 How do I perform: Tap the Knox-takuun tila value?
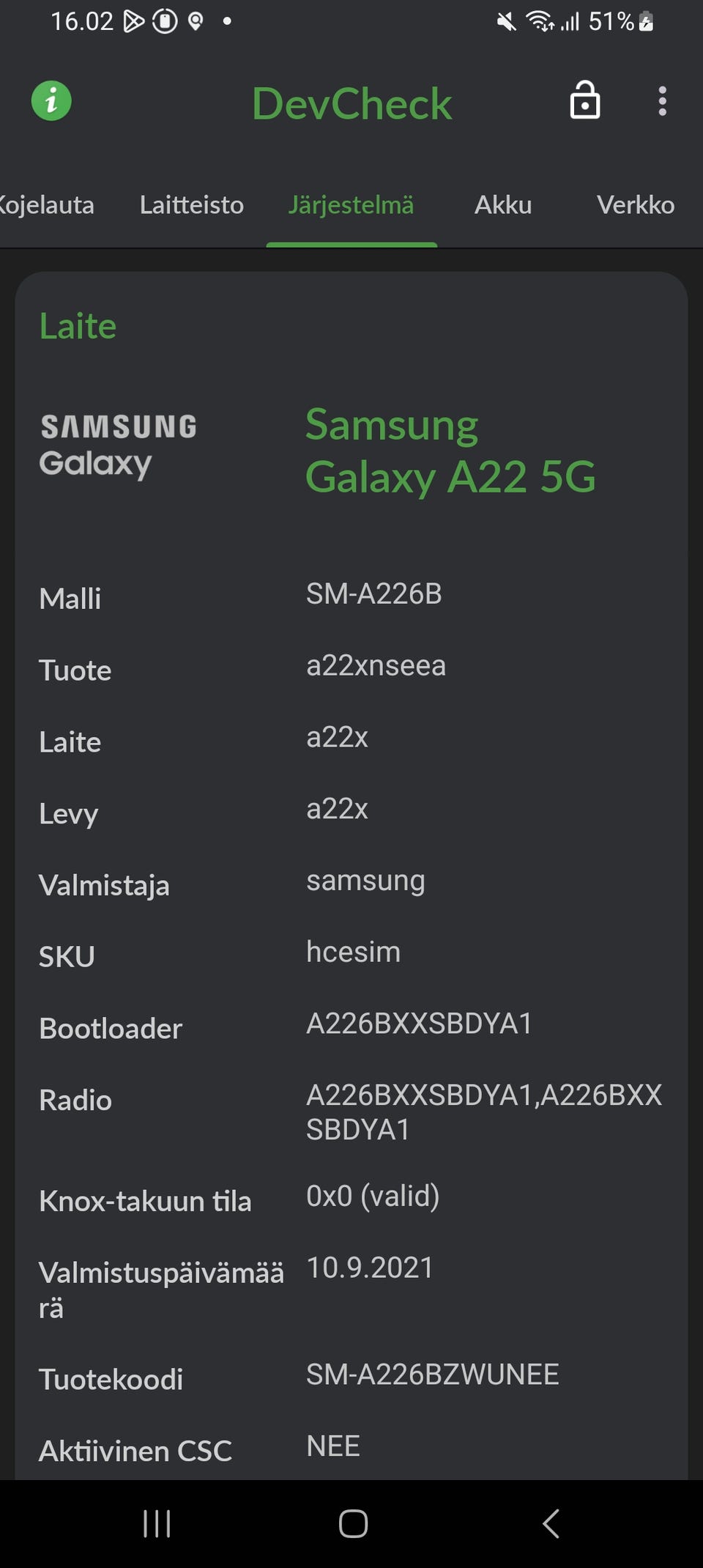[x=373, y=1196]
